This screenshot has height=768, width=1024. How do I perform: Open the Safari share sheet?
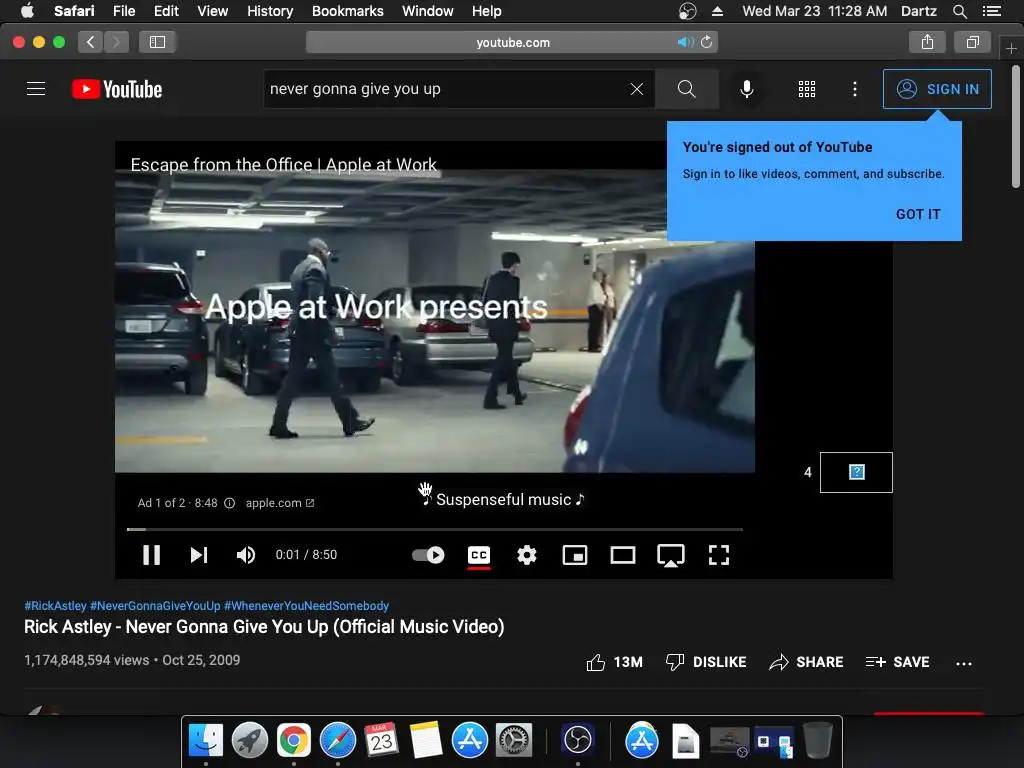click(x=927, y=42)
